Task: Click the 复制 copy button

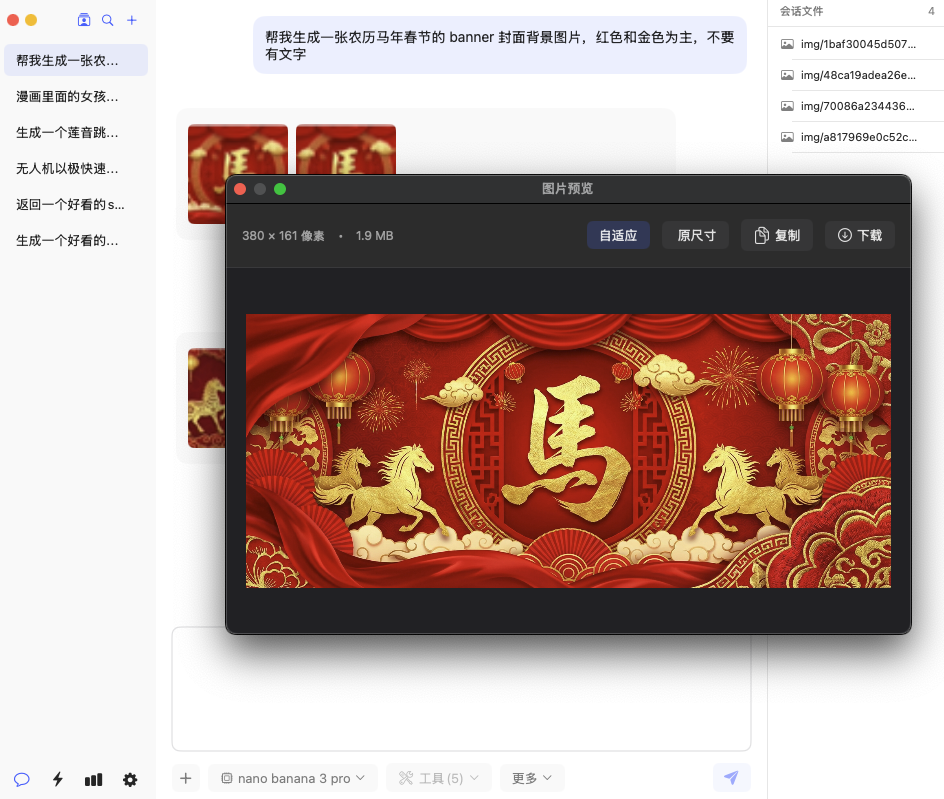Action: tap(777, 236)
